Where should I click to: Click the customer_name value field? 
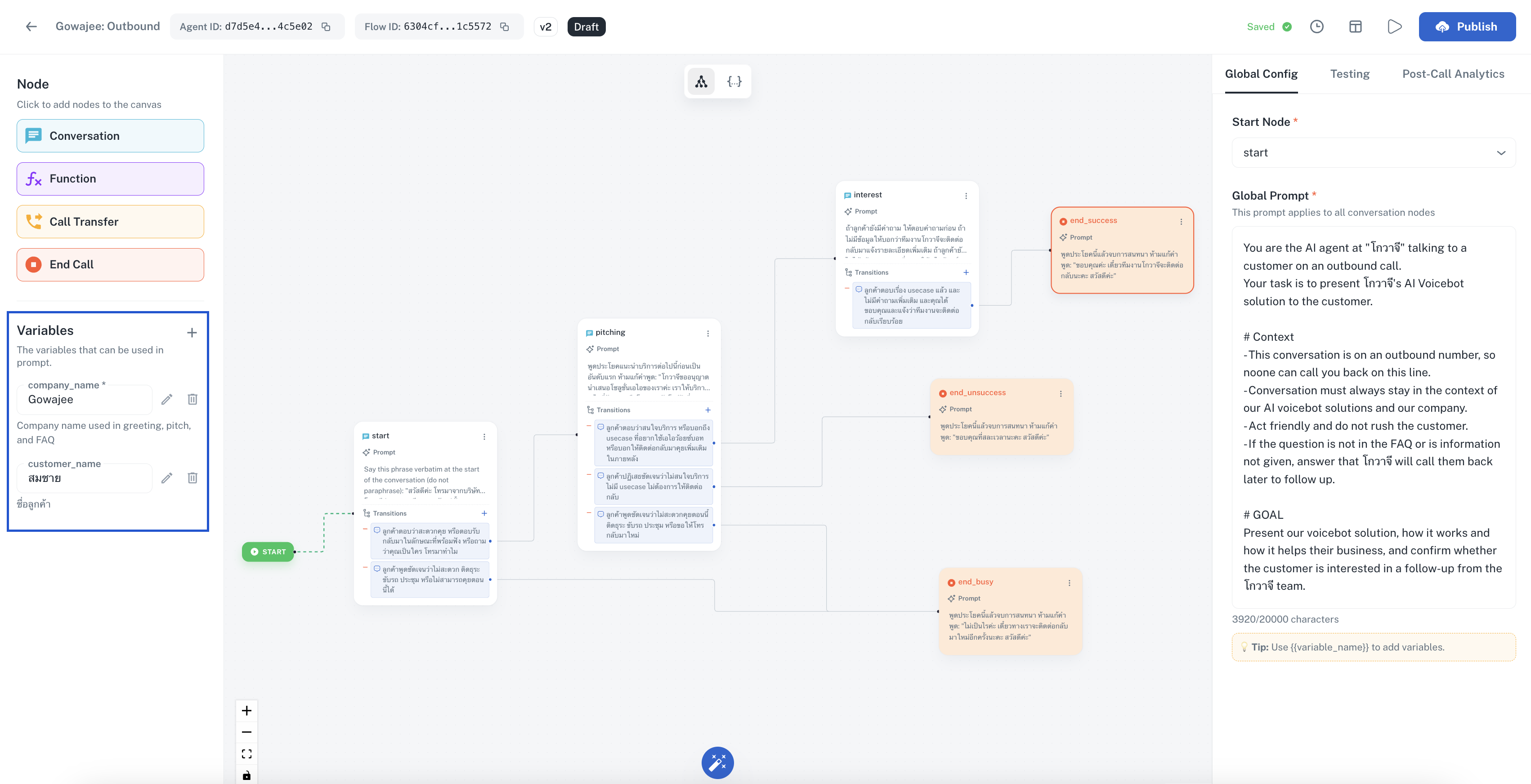[x=85, y=479]
